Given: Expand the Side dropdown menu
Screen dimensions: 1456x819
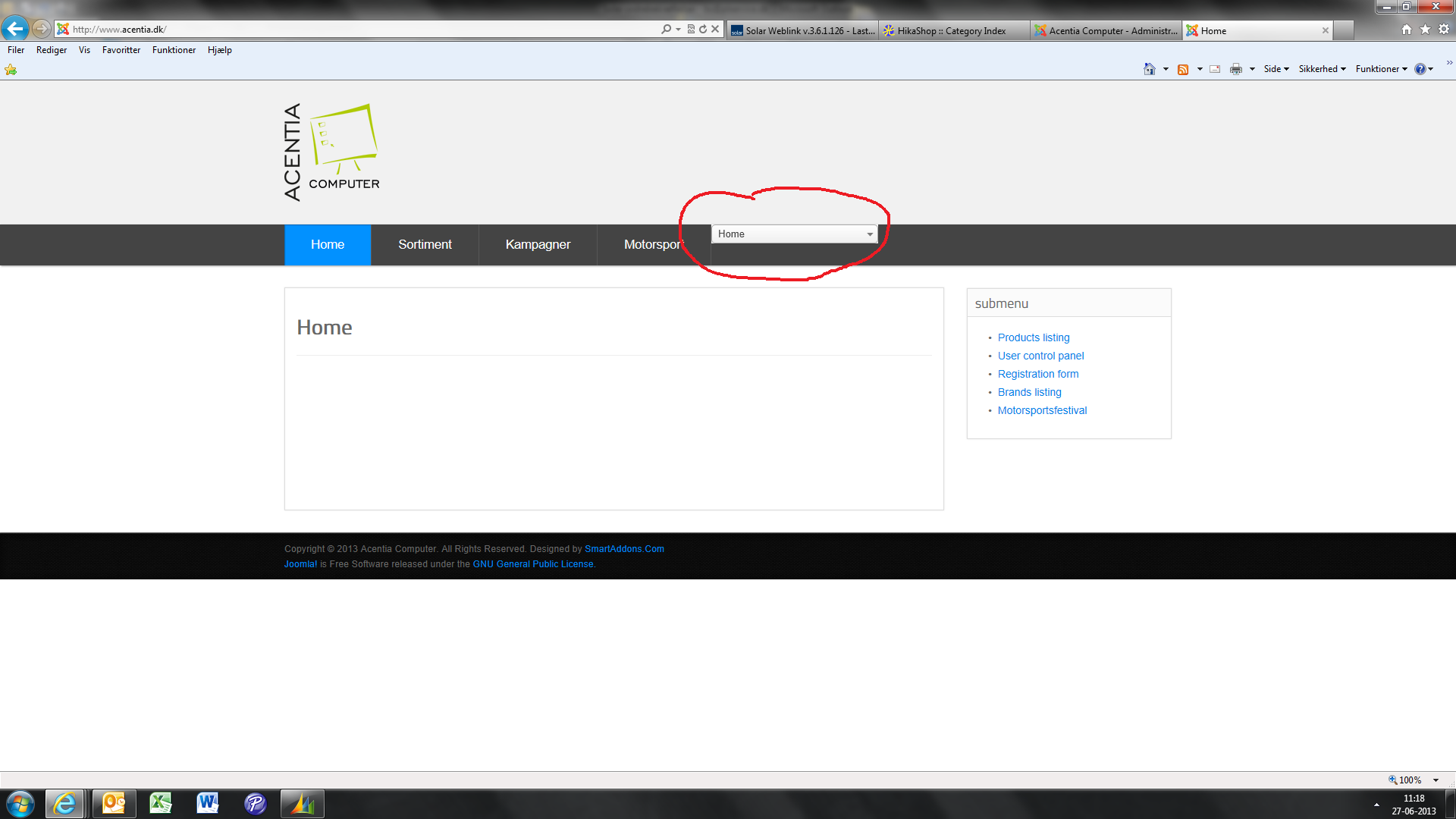Looking at the screenshot, I should 1276,69.
